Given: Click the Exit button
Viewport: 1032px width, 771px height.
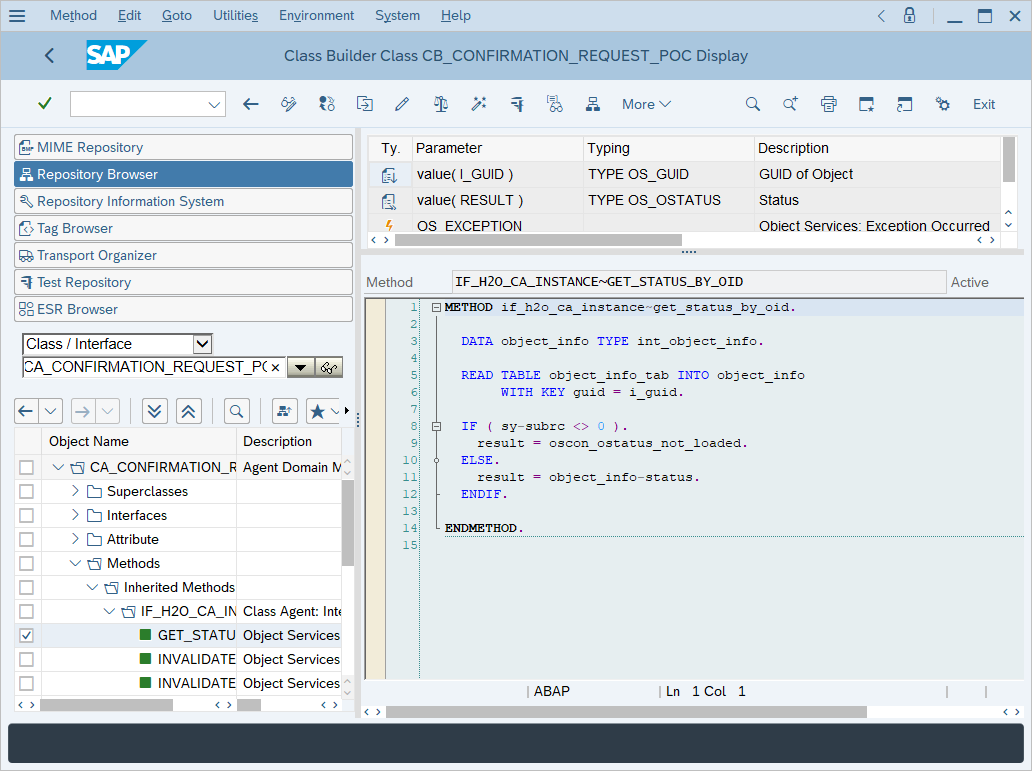Looking at the screenshot, I should pyautogui.click(x=984, y=104).
